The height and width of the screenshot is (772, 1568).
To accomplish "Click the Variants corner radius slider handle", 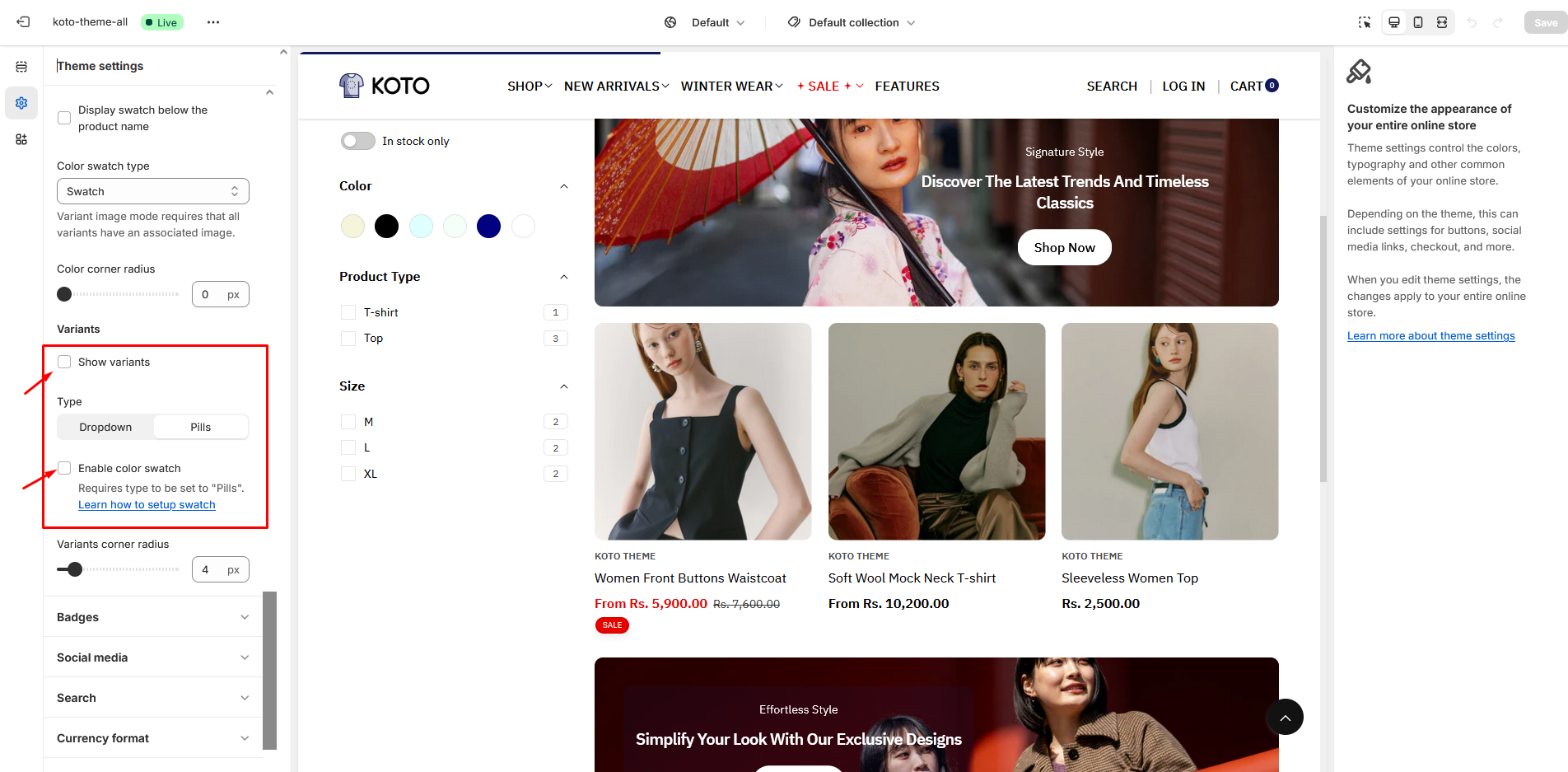I will (x=75, y=569).
